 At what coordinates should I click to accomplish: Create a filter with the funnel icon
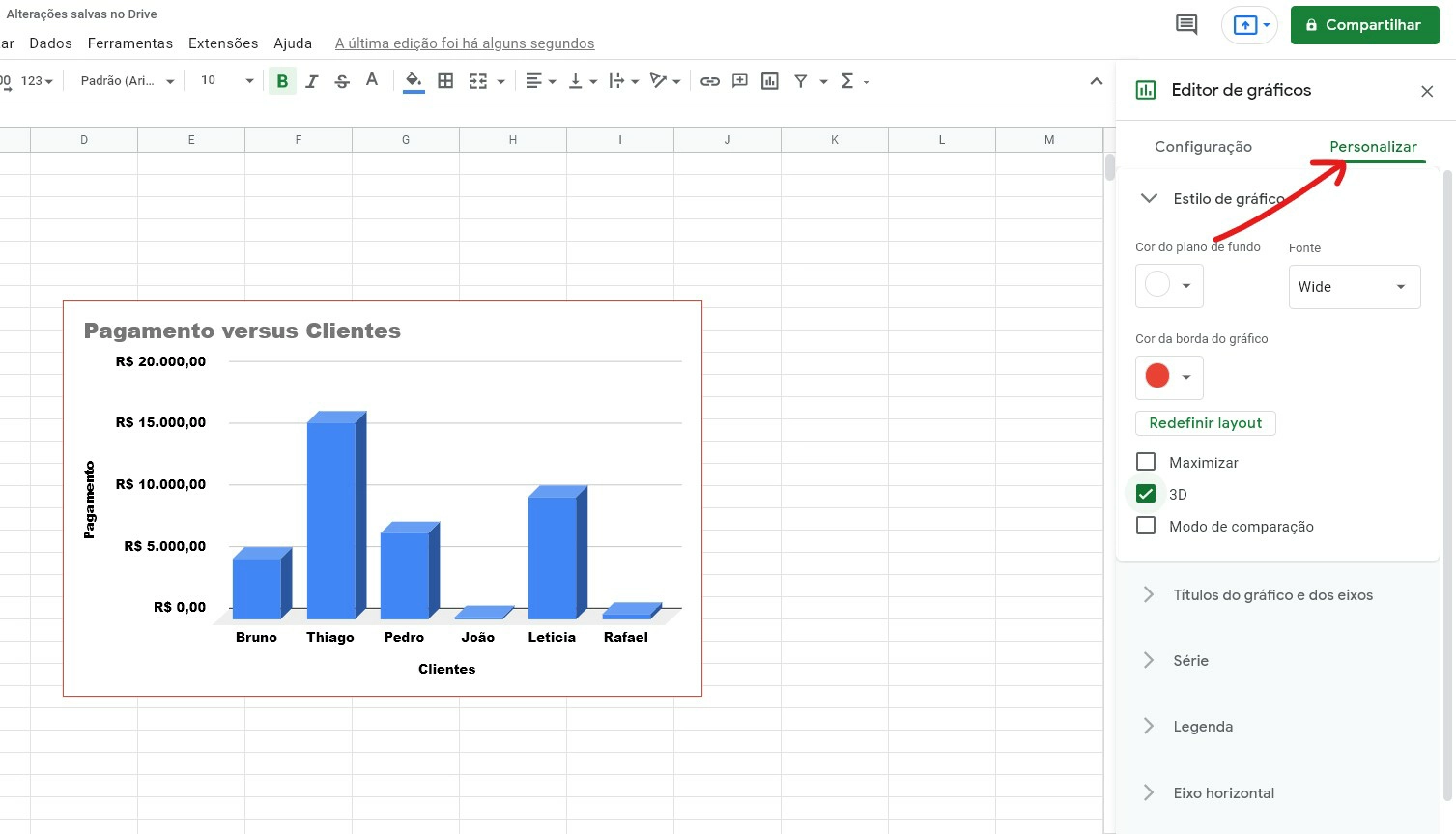pyautogui.click(x=801, y=81)
